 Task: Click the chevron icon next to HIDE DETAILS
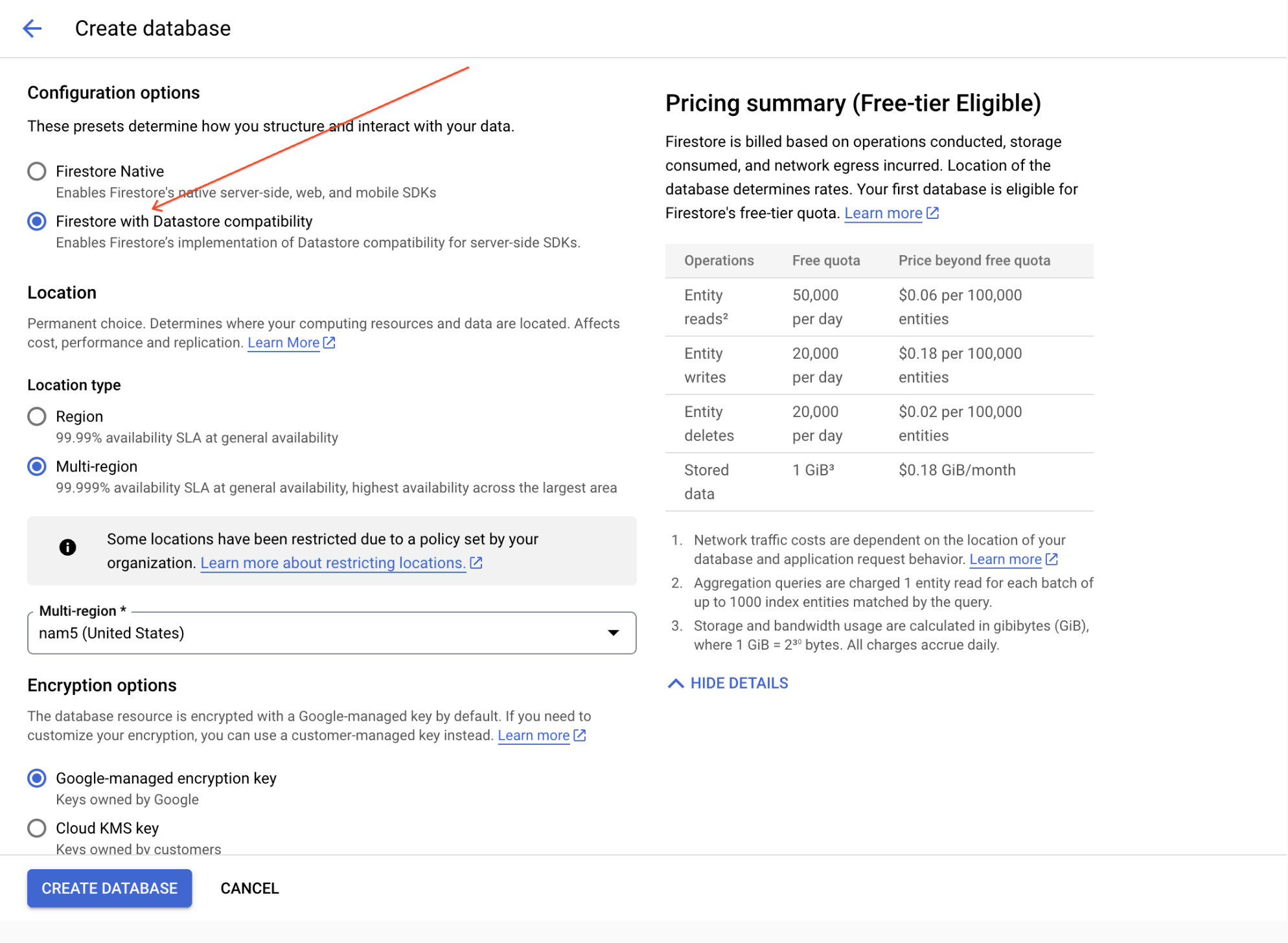(x=674, y=683)
